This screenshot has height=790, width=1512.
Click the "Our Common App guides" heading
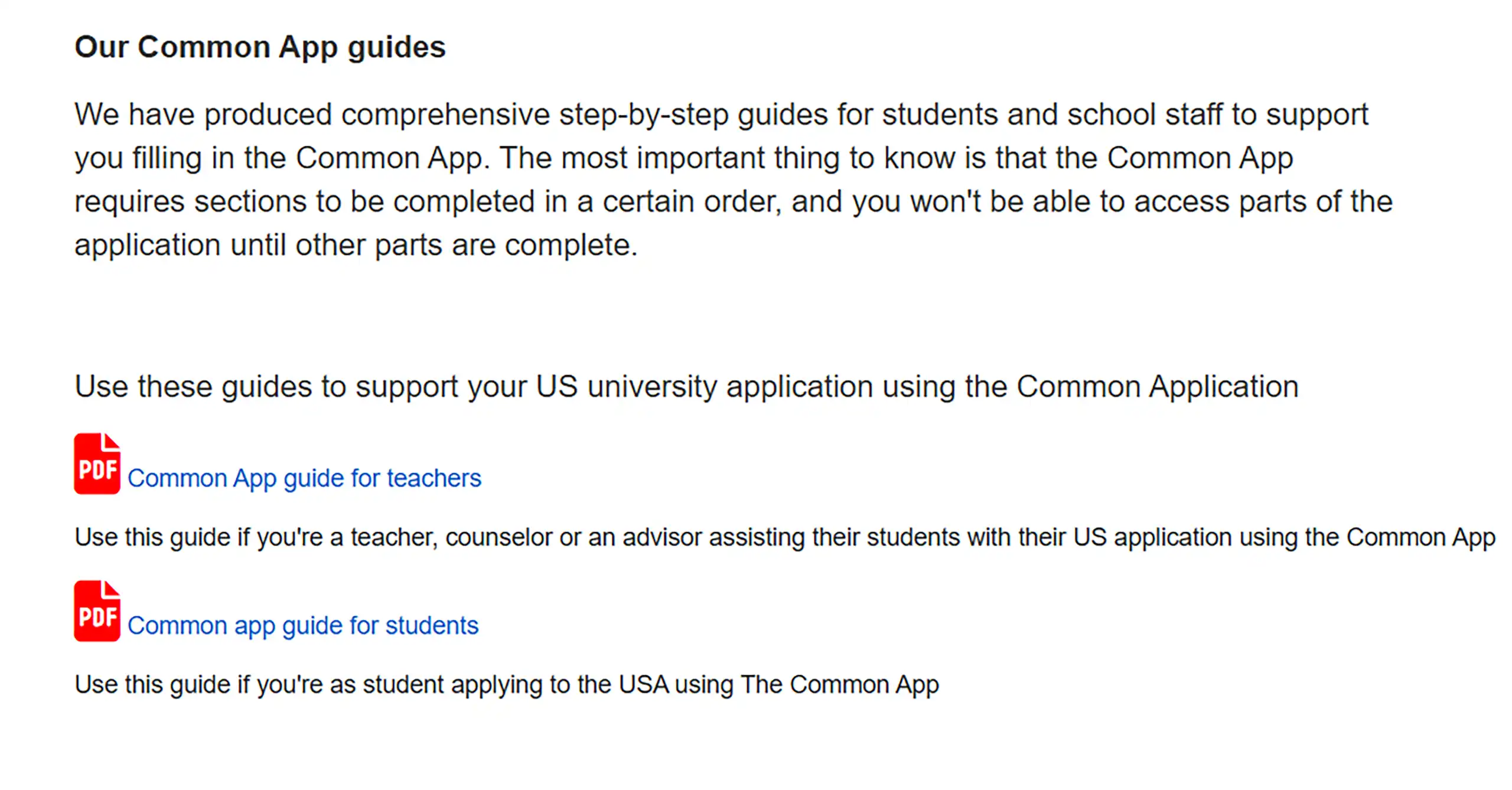(260, 47)
